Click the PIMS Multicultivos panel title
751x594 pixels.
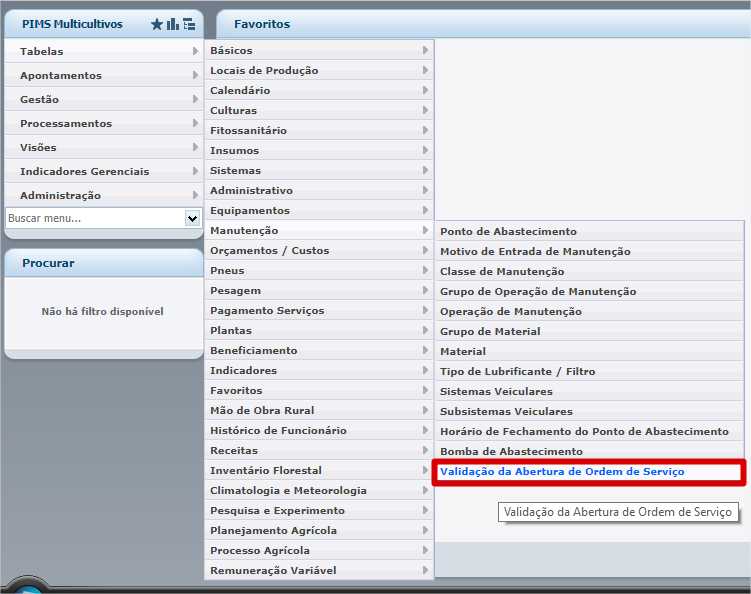pos(72,24)
